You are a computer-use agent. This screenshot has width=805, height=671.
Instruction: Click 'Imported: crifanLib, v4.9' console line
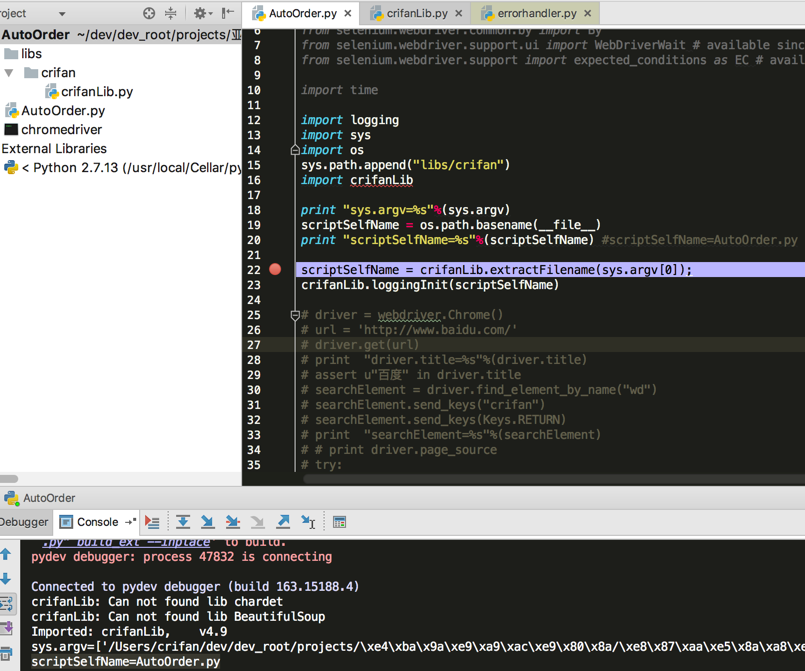click(129, 632)
